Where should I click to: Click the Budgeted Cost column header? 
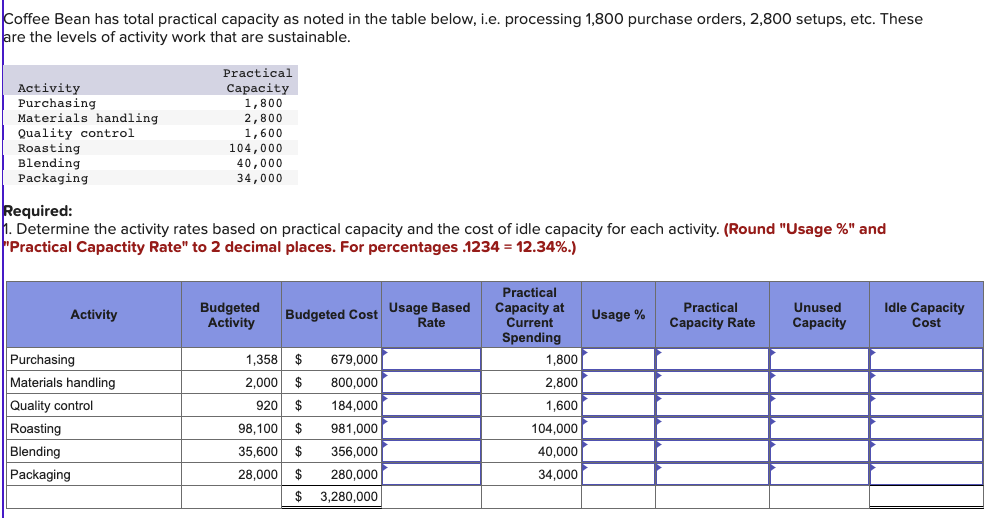(x=331, y=315)
